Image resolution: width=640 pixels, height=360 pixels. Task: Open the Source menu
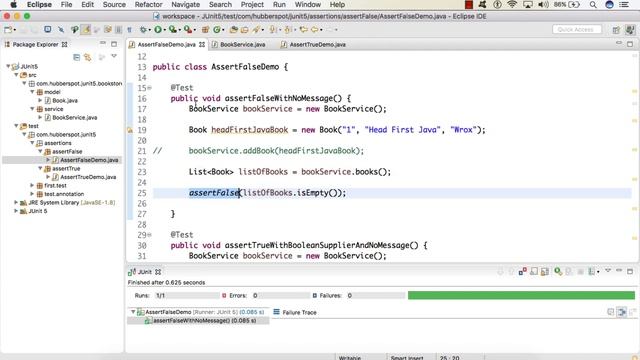click(114, 5)
